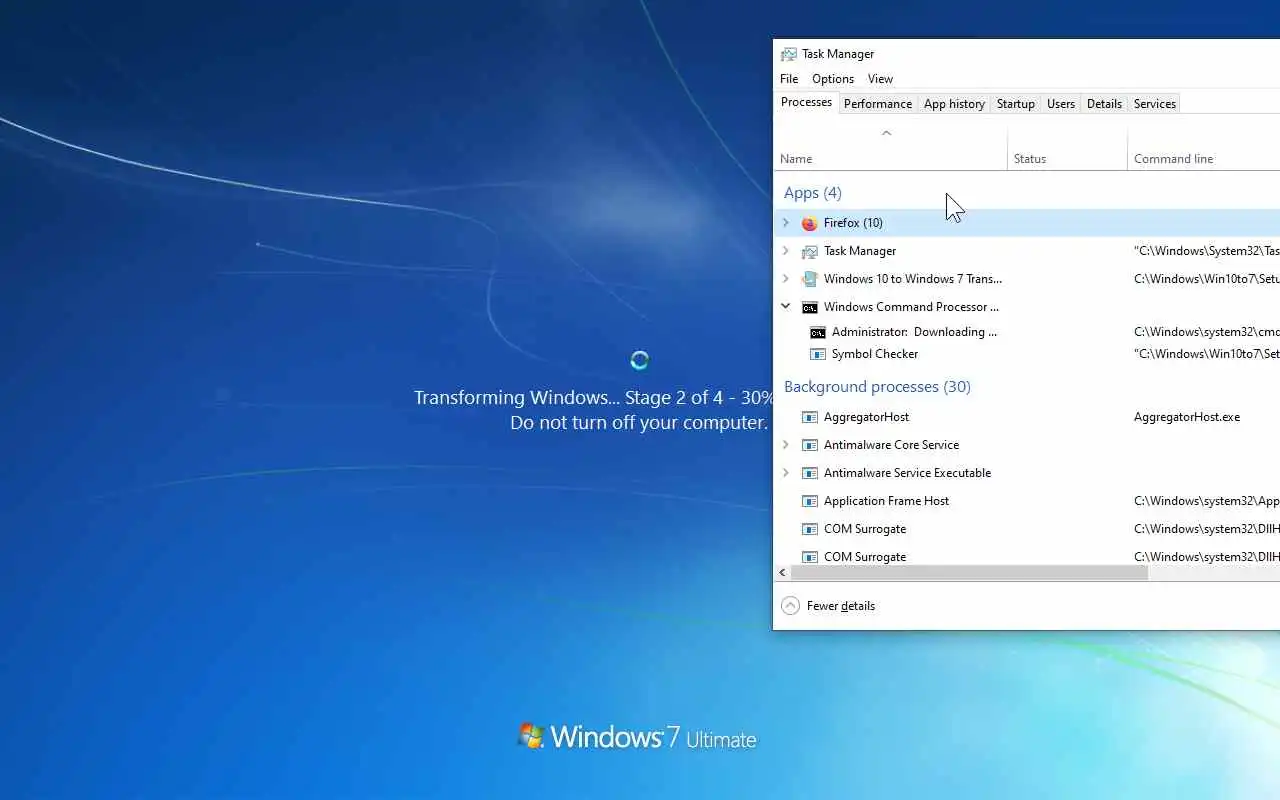
Task: Click the Fewer details link
Action: click(x=841, y=606)
